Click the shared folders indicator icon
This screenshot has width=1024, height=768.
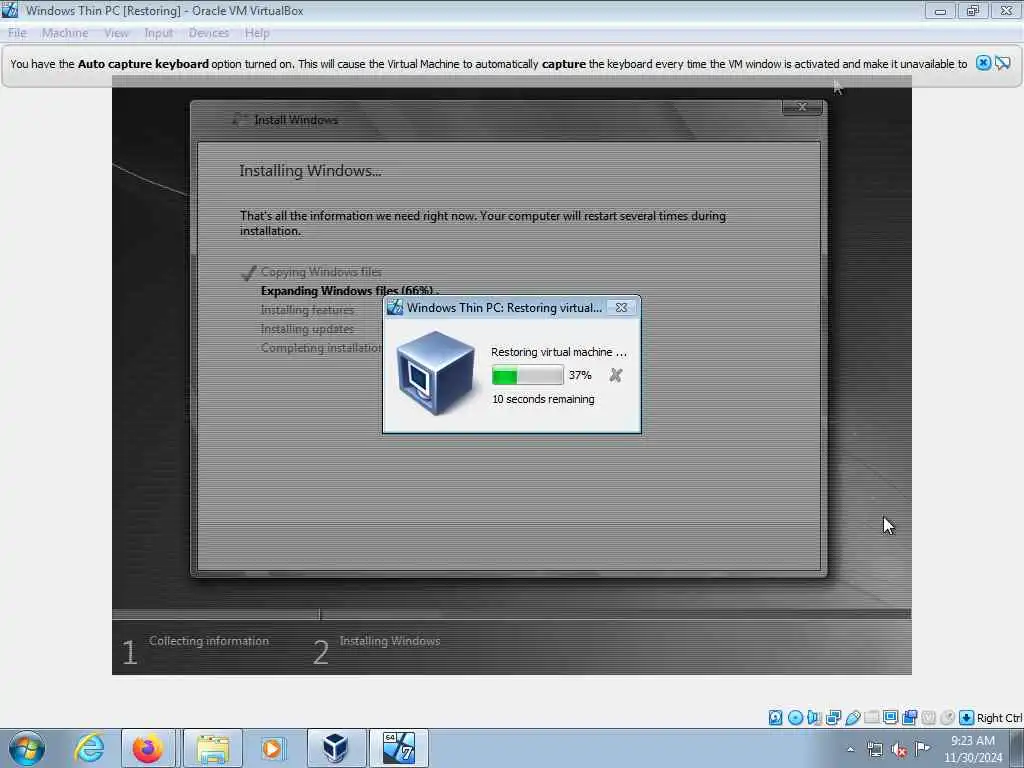point(871,718)
